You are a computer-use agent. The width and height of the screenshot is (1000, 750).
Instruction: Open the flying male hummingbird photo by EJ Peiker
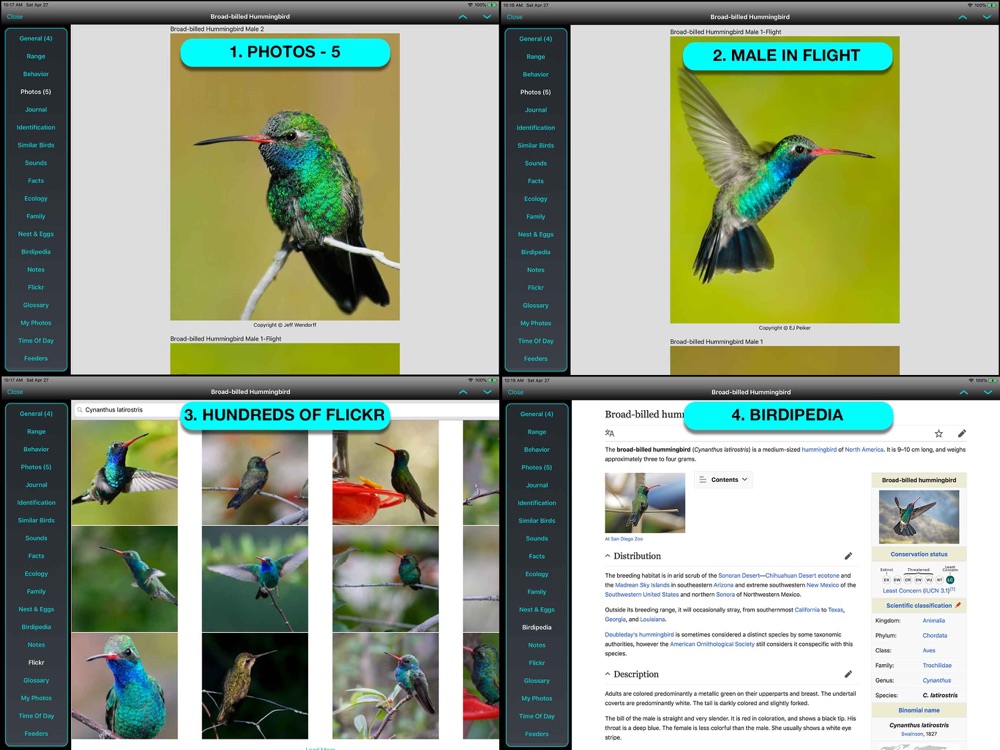tap(784, 180)
